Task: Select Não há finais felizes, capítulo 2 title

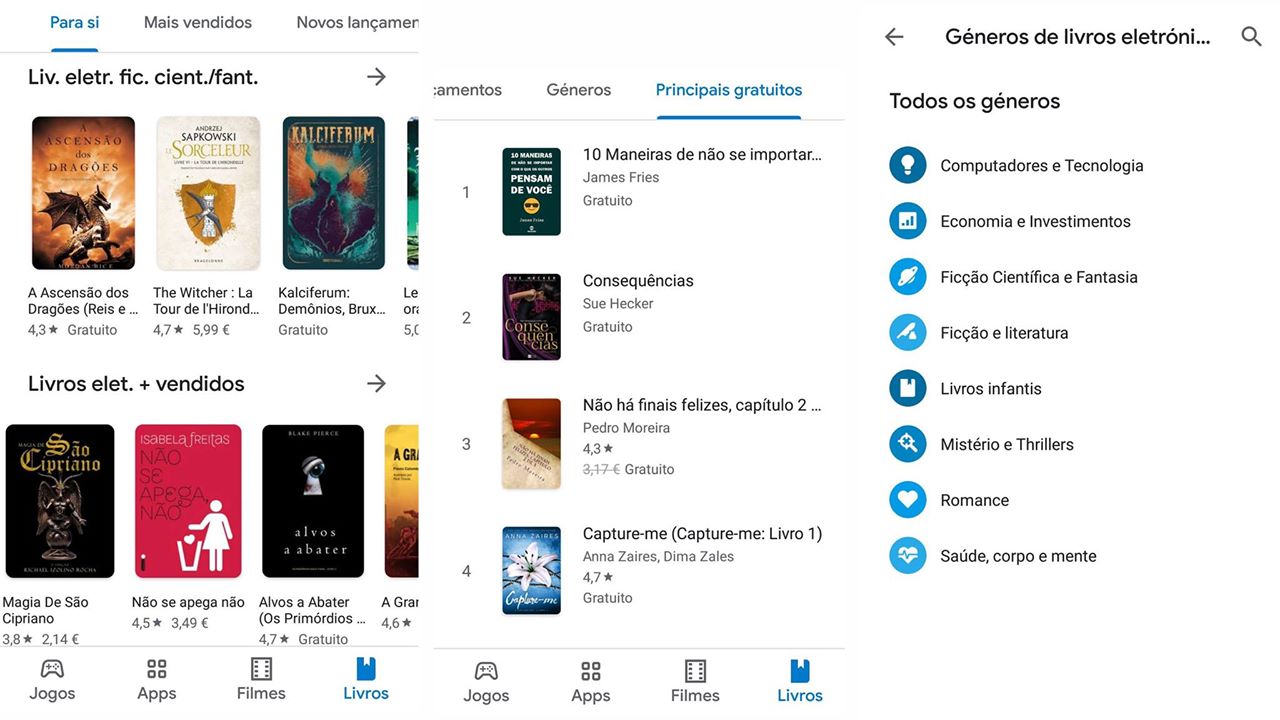Action: (702, 406)
